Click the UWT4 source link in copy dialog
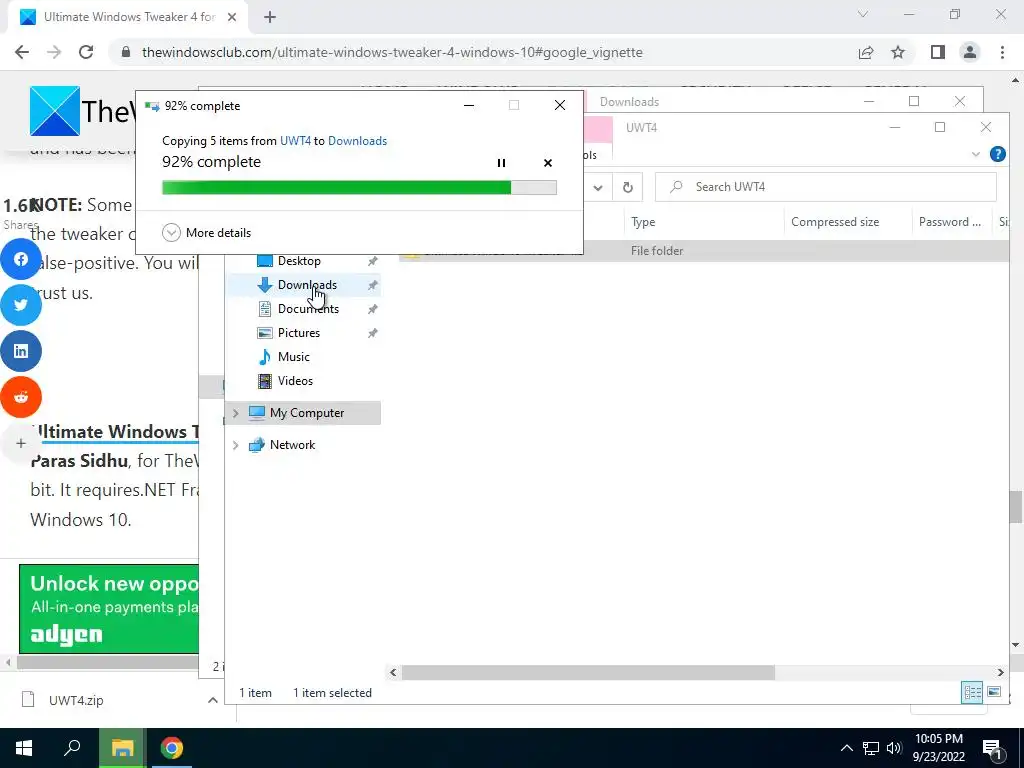The width and height of the screenshot is (1024, 768). coord(295,140)
